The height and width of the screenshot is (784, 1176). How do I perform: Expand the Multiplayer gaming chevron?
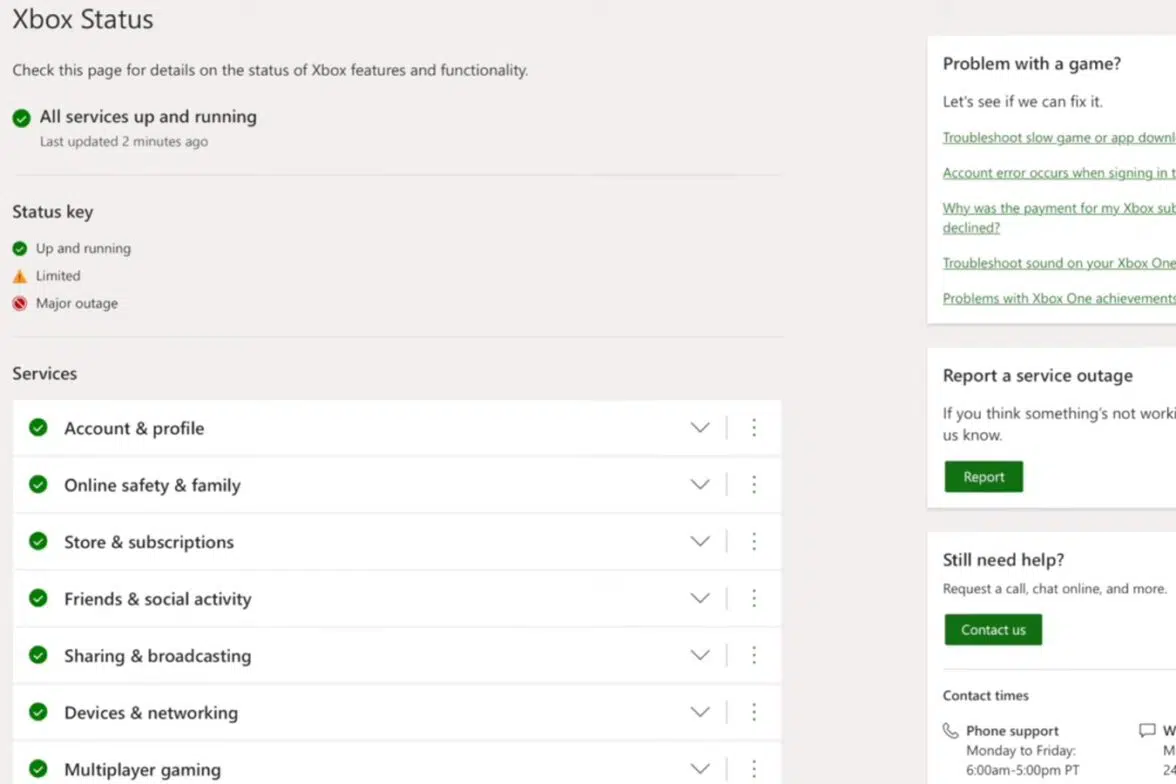pos(700,769)
